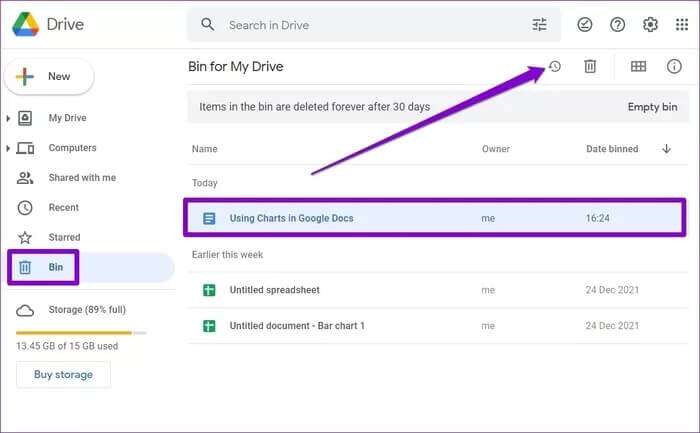Click the 24 Dec 2021 date of Bar chart 1
700x433 pixels.
coord(612,326)
